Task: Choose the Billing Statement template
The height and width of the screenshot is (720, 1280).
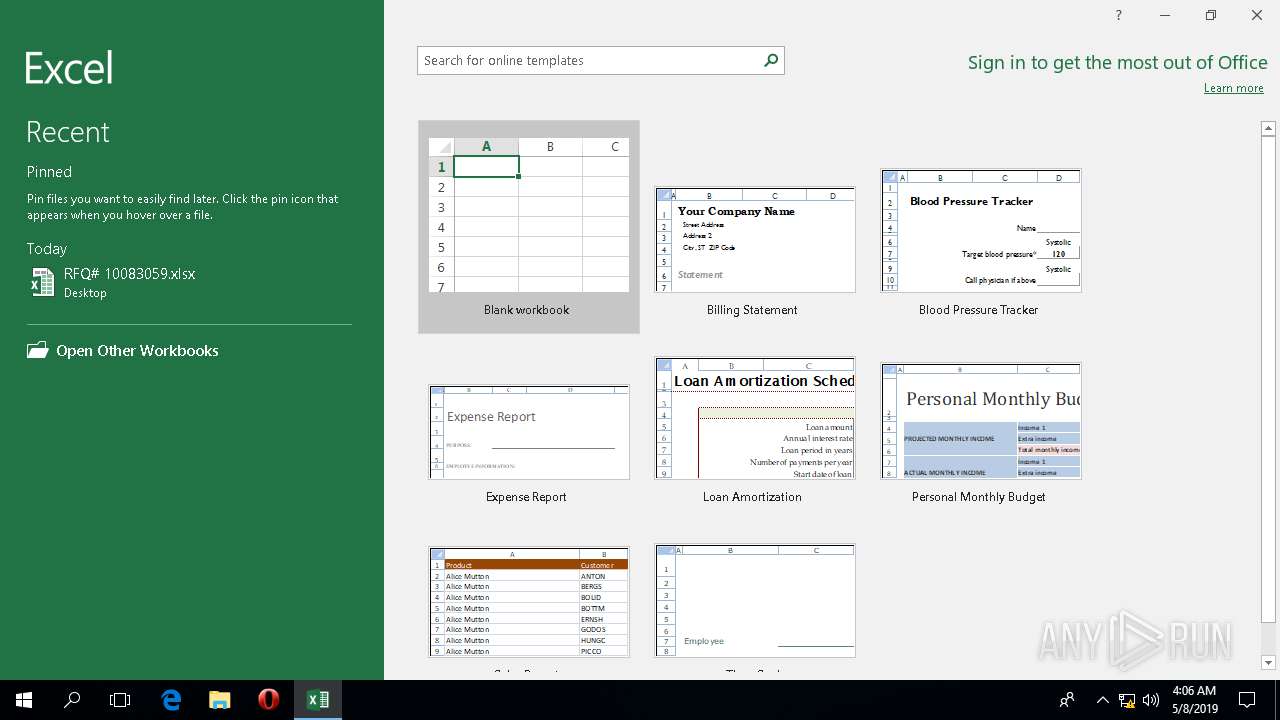Action: [755, 240]
